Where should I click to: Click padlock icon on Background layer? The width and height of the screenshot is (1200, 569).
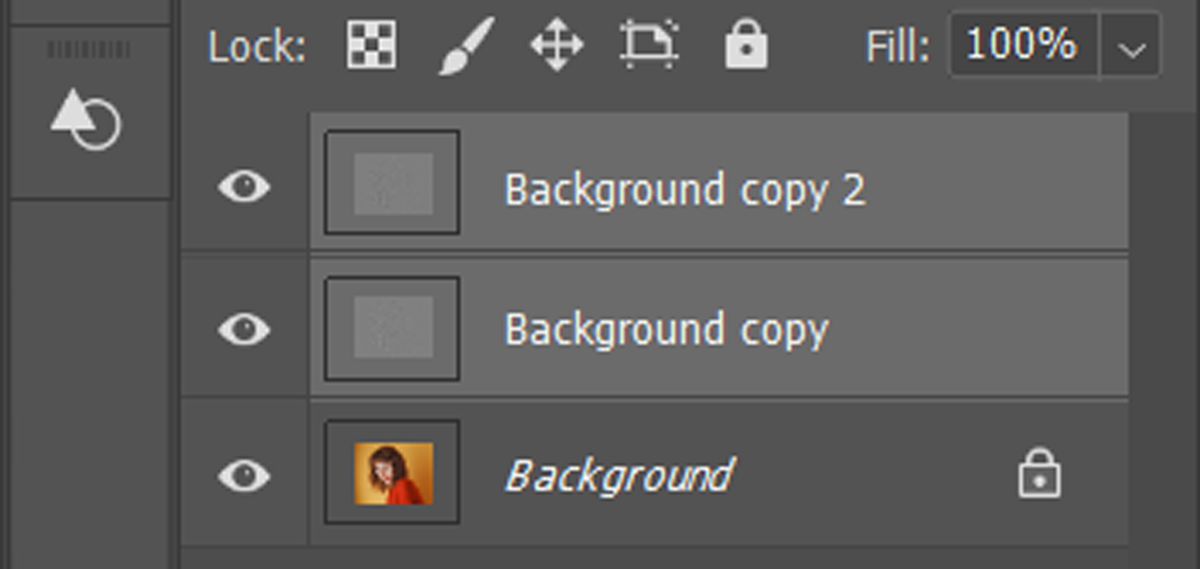tap(1040, 474)
